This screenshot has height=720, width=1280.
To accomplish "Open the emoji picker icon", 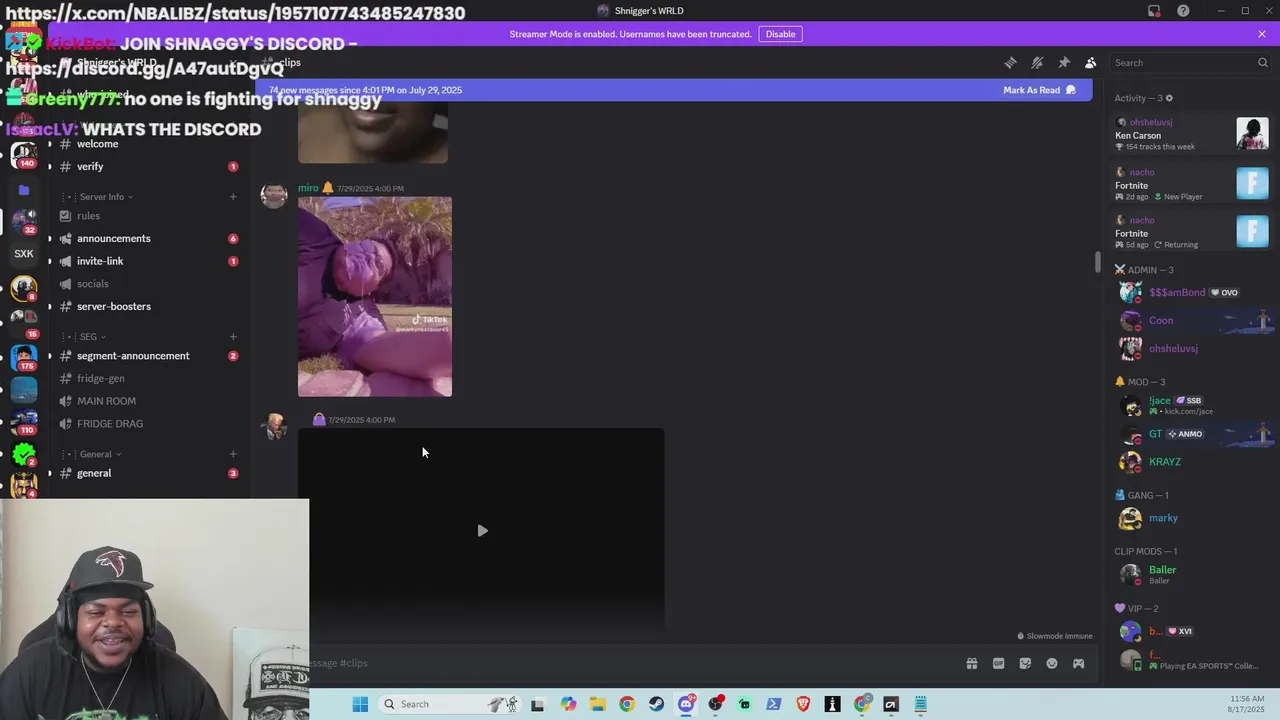I will pyautogui.click(x=1052, y=663).
